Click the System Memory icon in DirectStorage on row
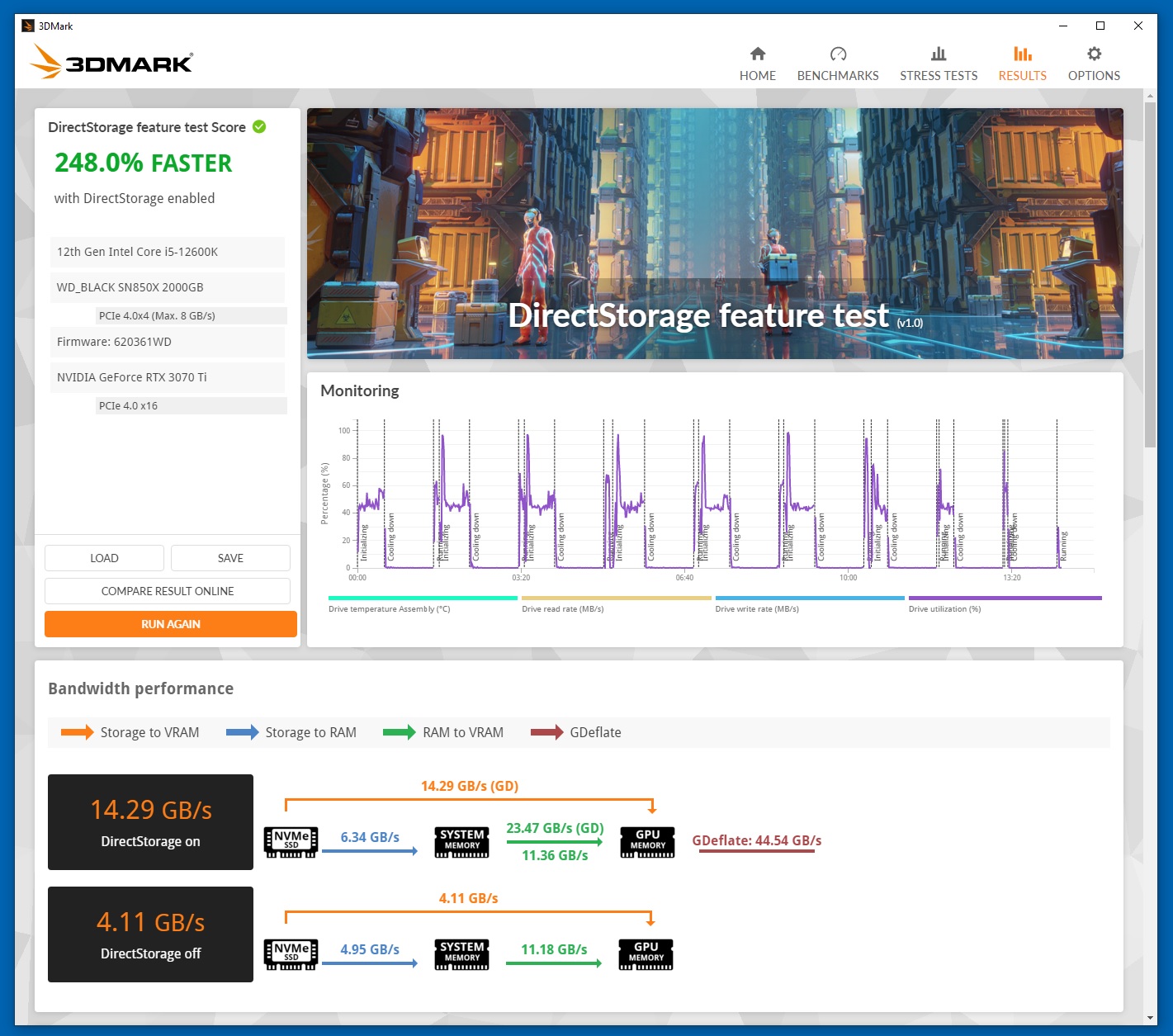 point(461,842)
